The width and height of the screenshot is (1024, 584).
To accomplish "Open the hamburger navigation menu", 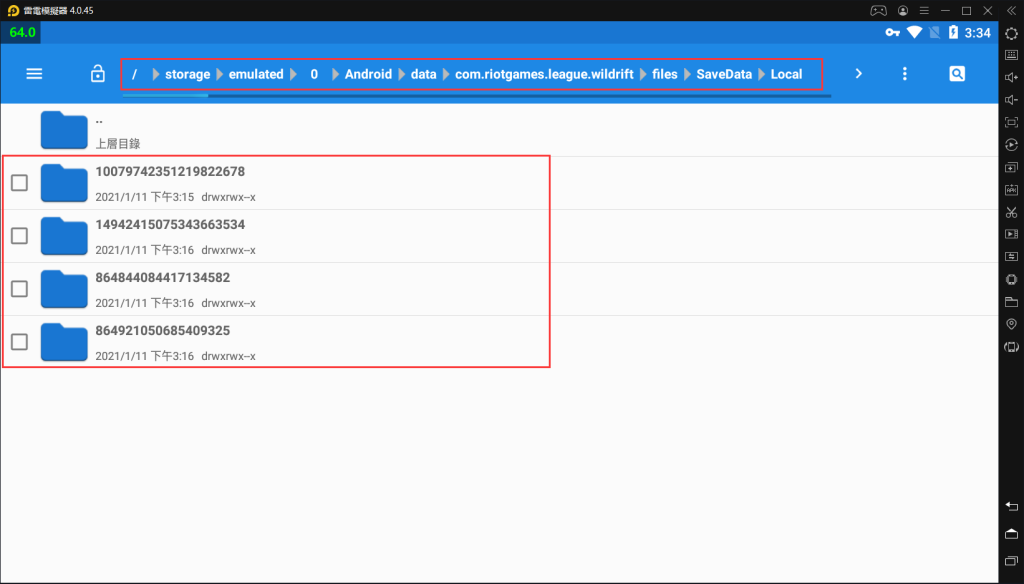I will [x=34, y=74].
